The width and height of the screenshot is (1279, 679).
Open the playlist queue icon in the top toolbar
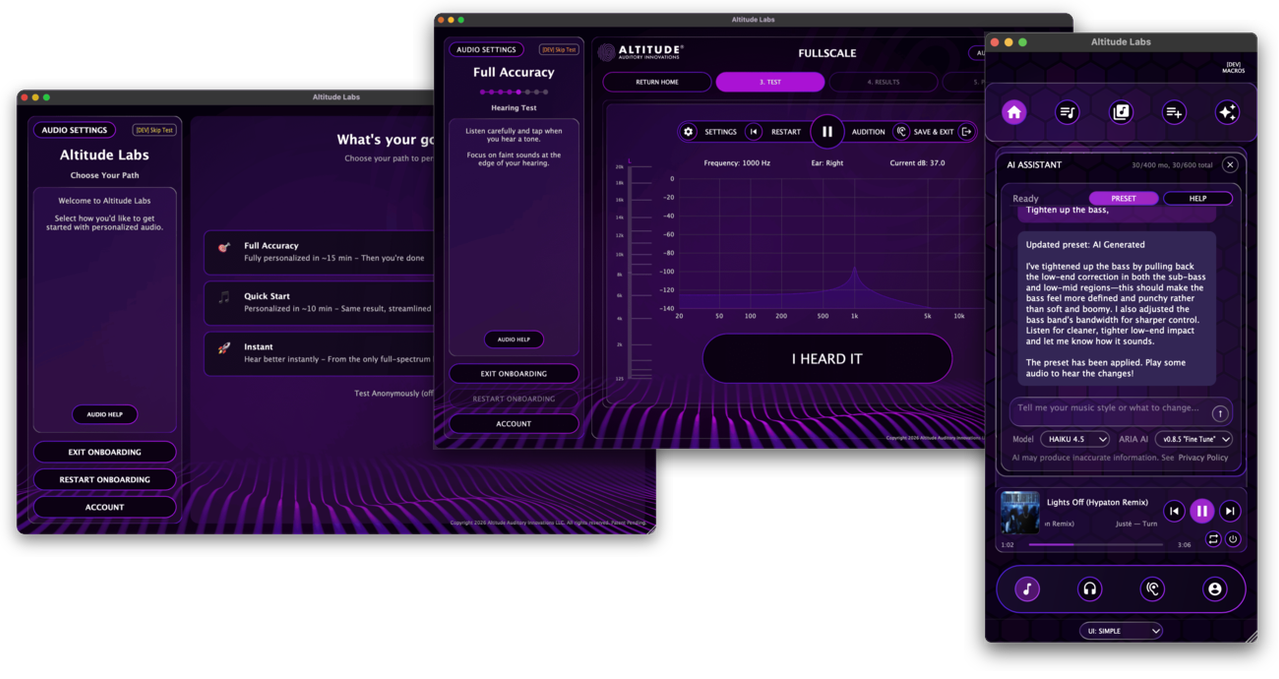pos(1067,112)
